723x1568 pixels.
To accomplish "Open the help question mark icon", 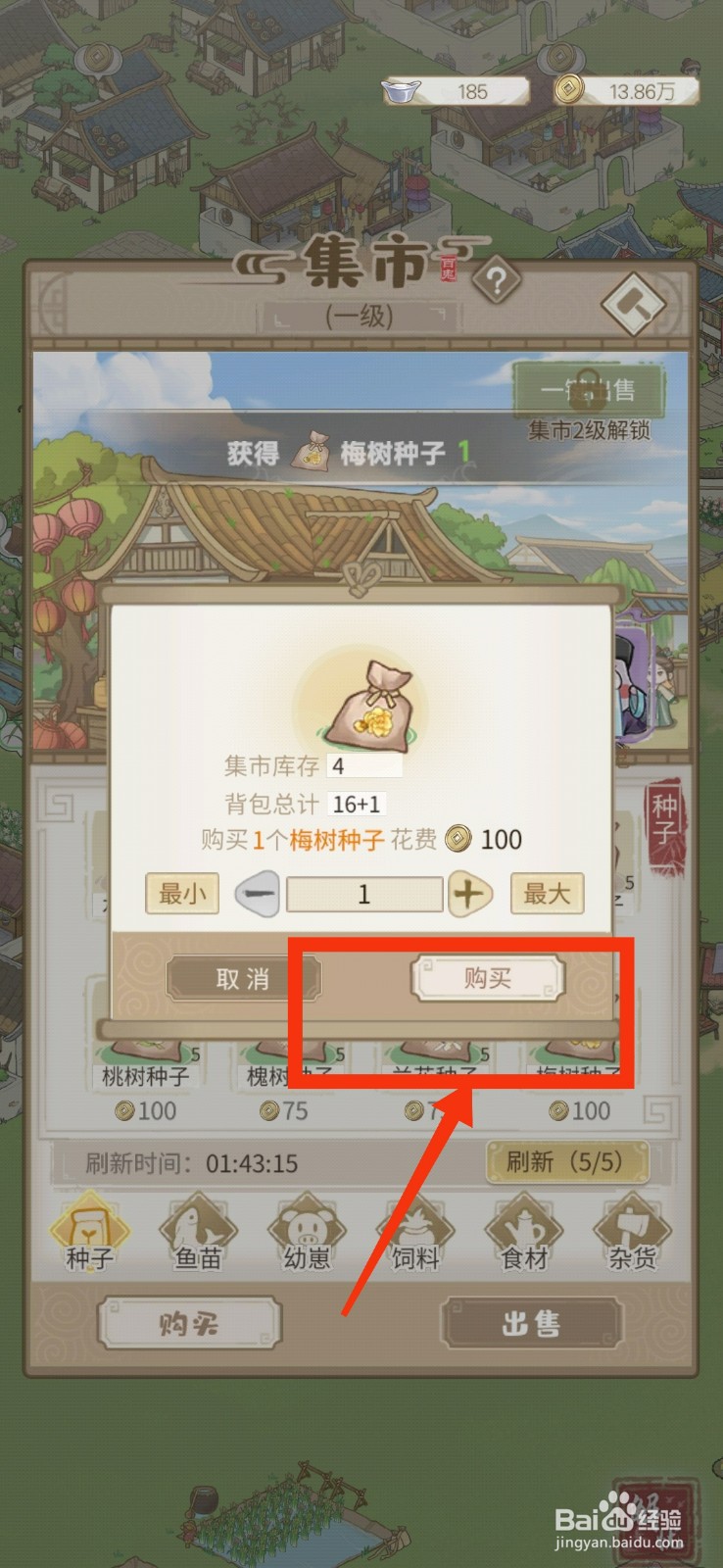I will 496,282.
